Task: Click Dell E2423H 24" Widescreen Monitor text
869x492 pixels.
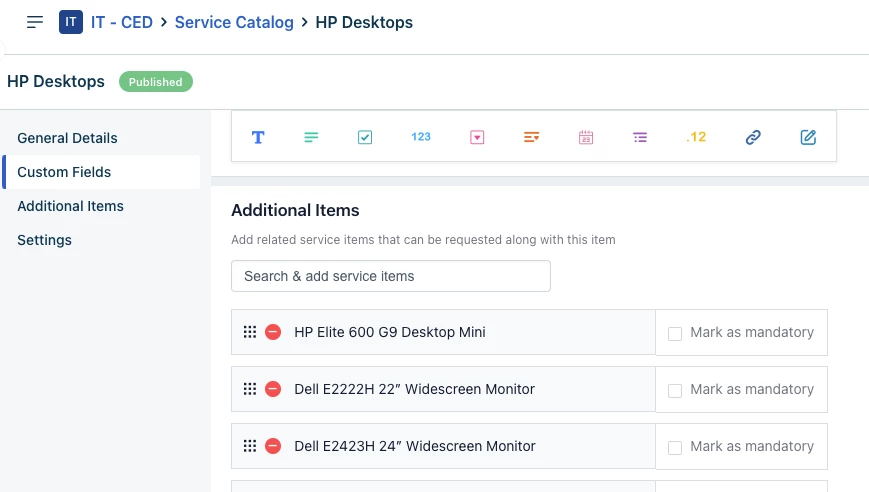Action: point(415,446)
